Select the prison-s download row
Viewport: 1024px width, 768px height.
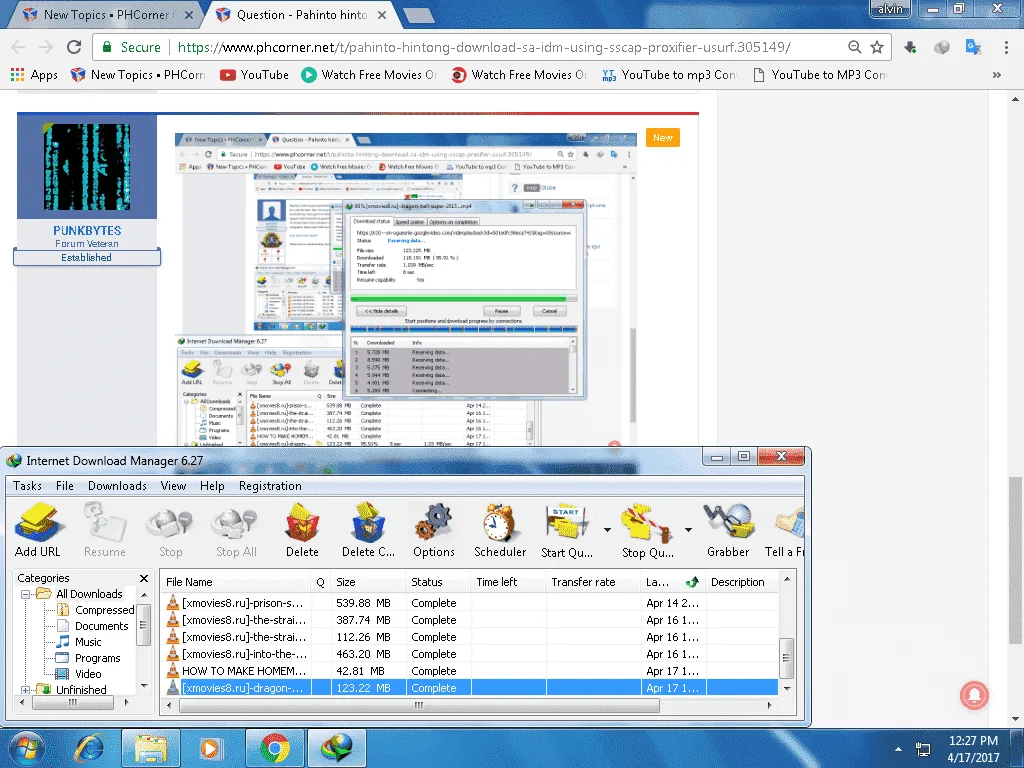pyautogui.click(x=470, y=603)
